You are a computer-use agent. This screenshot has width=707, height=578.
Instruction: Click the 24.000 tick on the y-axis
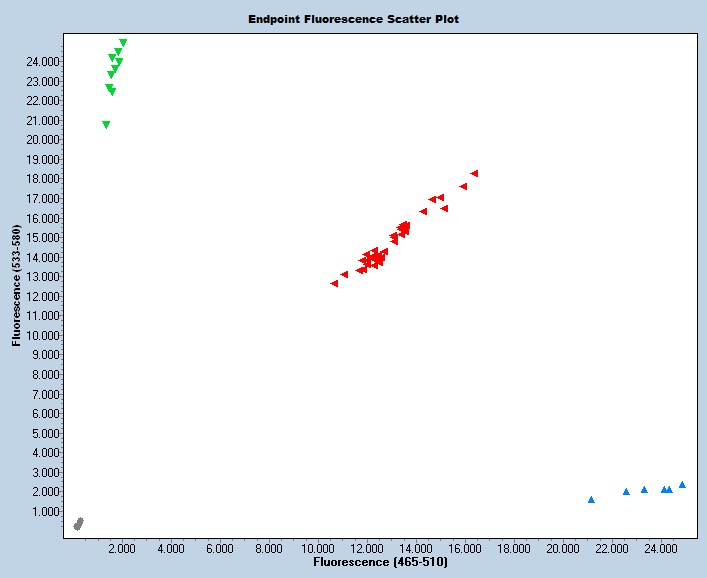tap(45, 62)
